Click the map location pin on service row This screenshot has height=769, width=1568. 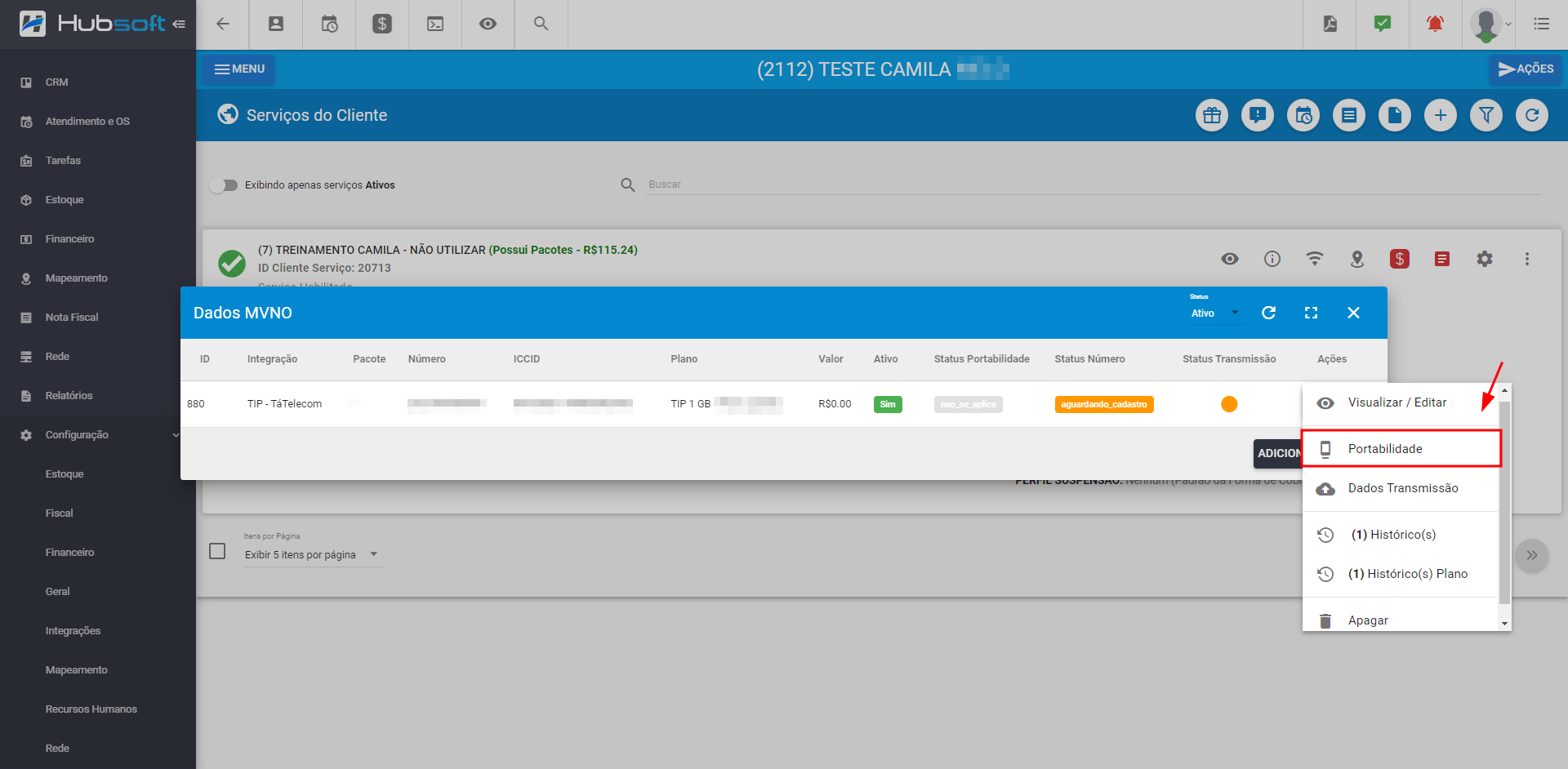tap(1357, 259)
